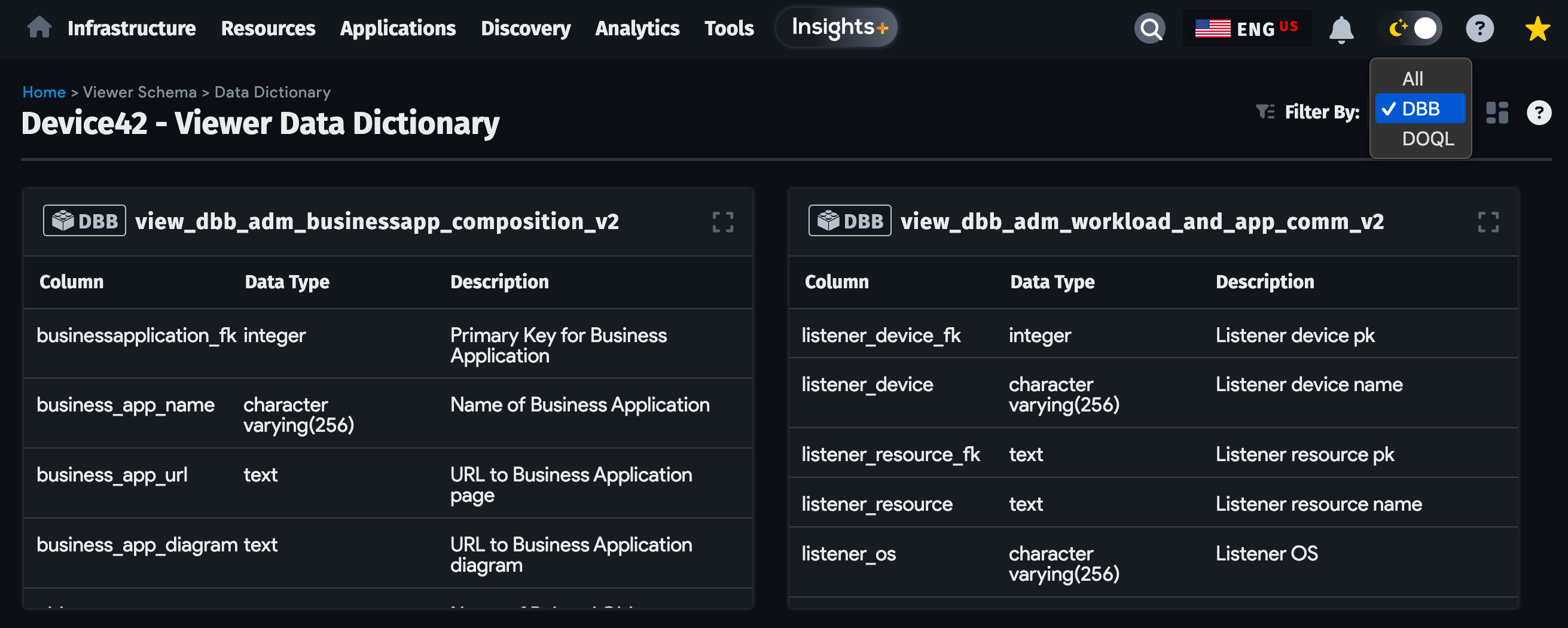Go to the Home icon in navbar
The image size is (1568, 628).
tap(39, 28)
